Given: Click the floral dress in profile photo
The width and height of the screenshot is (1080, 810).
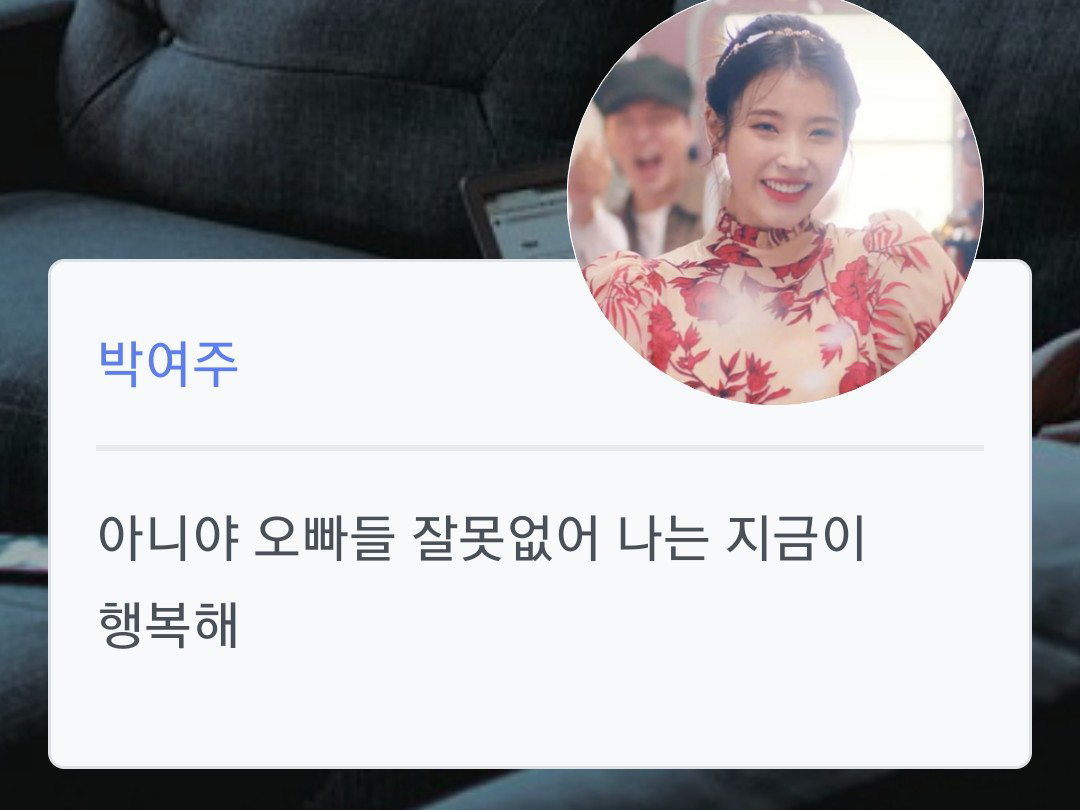Looking at the screenshot, I should click(771, 310).
